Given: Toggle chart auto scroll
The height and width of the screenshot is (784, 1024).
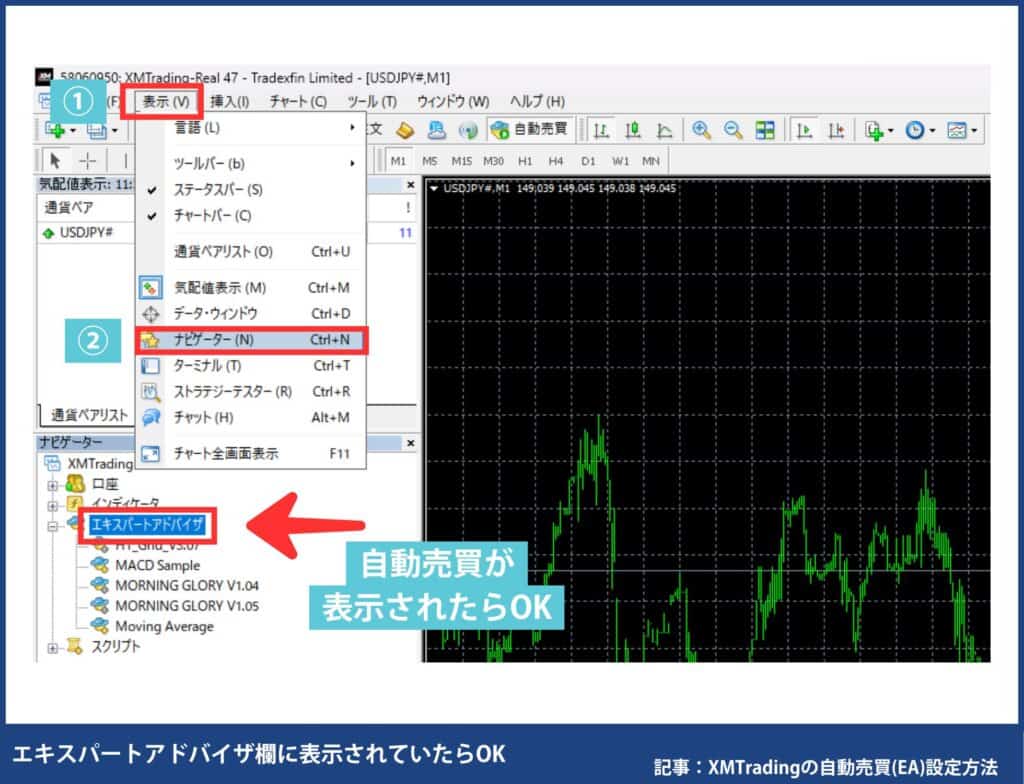Looking at the screenshot, I should tap(805, 131).
